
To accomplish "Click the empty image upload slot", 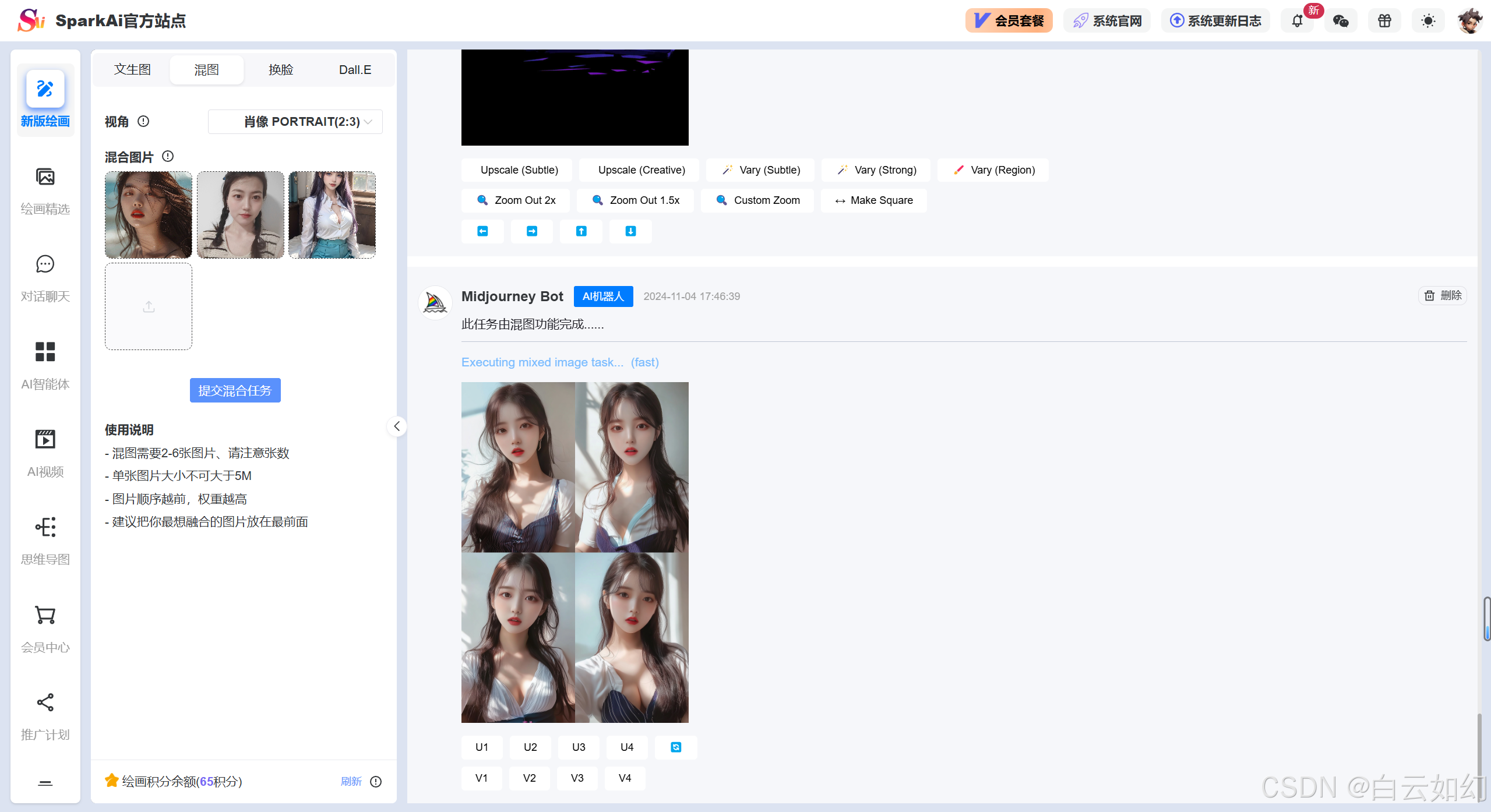I will point(149,306).
